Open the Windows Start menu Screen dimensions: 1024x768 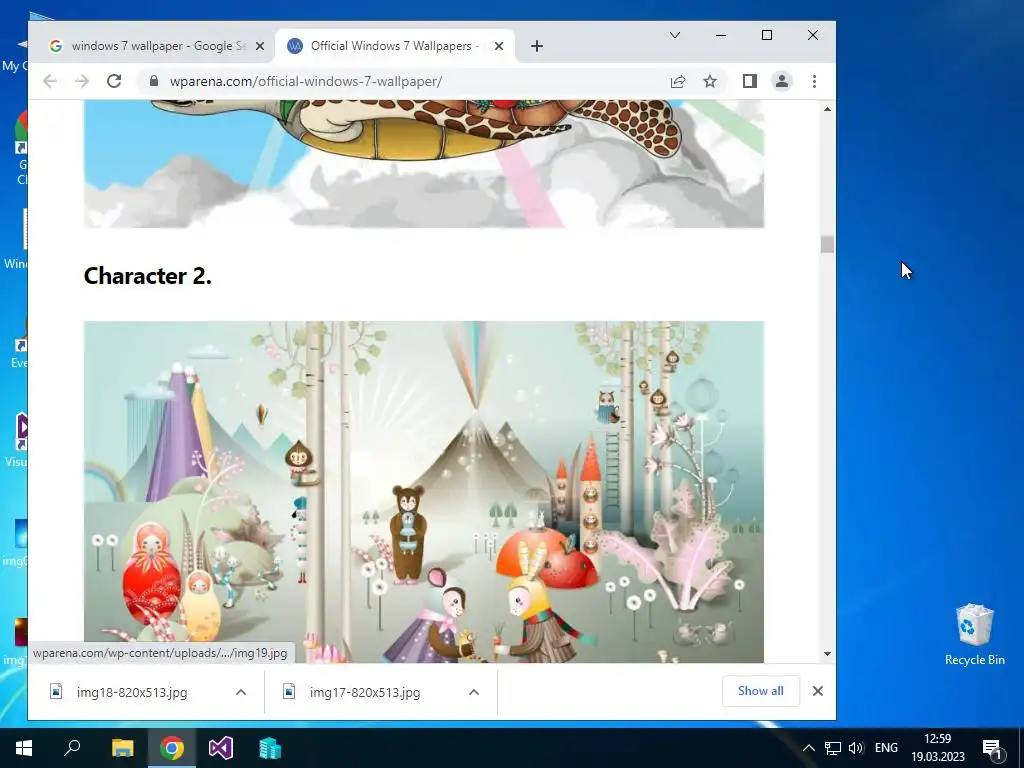point(24,748)
